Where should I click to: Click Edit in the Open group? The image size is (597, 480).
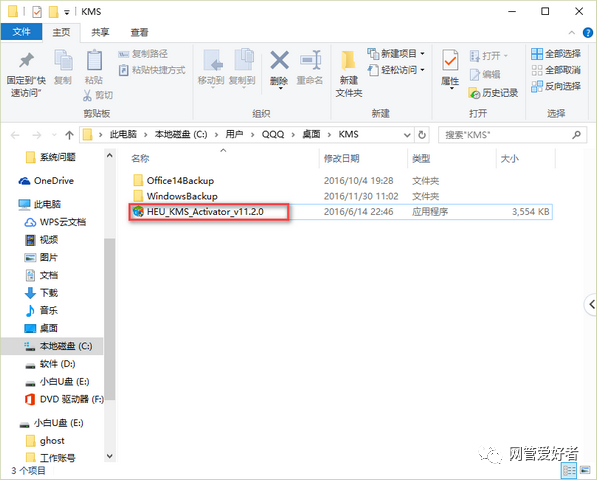tap(485, 75)
